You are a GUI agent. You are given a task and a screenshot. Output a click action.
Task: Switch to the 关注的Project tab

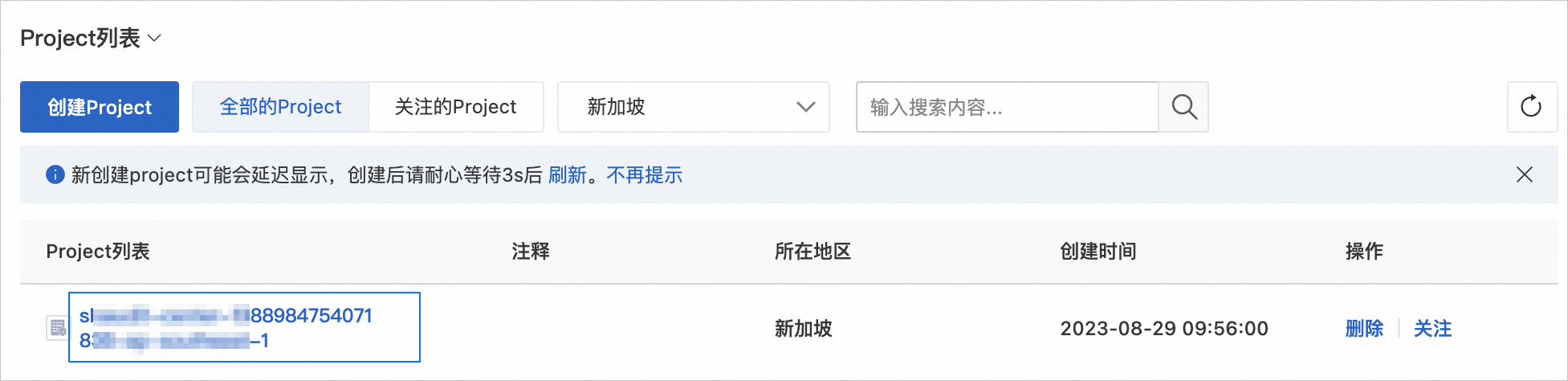pyautogui.click(x=455, y=107)
